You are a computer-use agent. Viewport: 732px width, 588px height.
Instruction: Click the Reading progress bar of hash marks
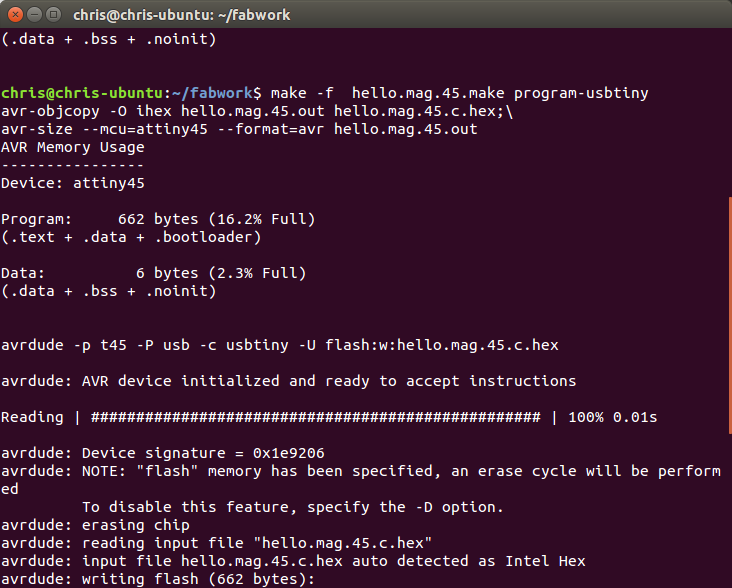tap(316, 417)
